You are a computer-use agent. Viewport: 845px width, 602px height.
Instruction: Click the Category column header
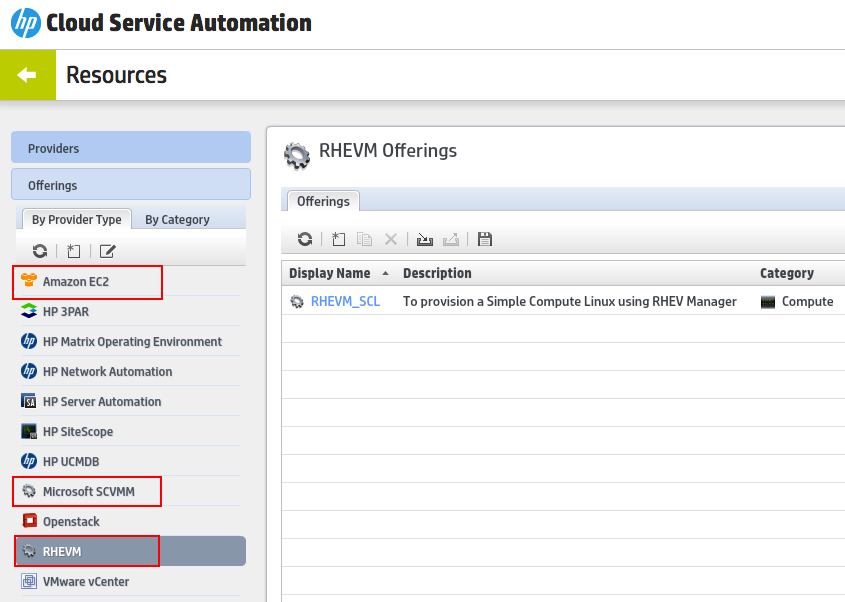coord(787,273)
